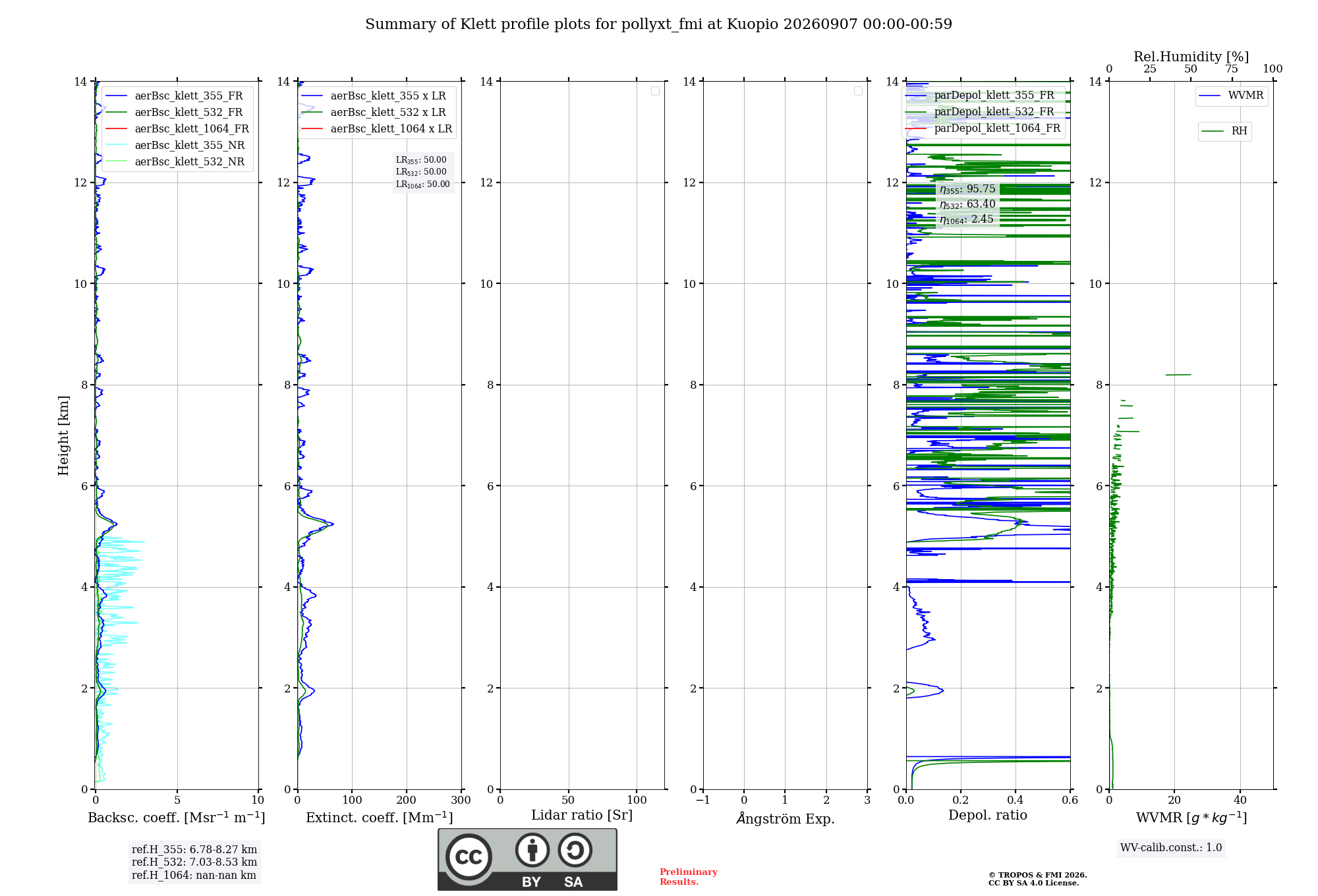Viewport: 1318px width, 896px height.
Task: Click the aerBsc_klett_1064_FR legend entry
Action: point(177,129)
